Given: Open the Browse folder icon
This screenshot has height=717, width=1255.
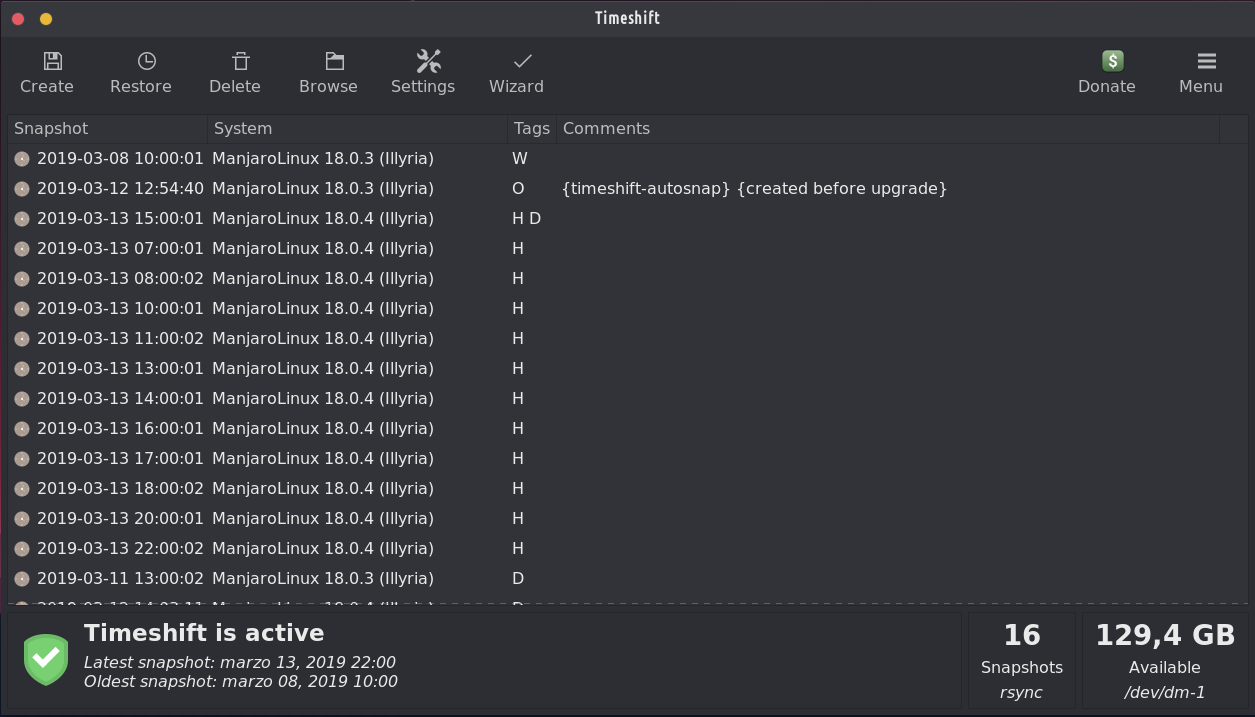Looking at the screenshot, I should pyautogui.click(x=334, y=62).
